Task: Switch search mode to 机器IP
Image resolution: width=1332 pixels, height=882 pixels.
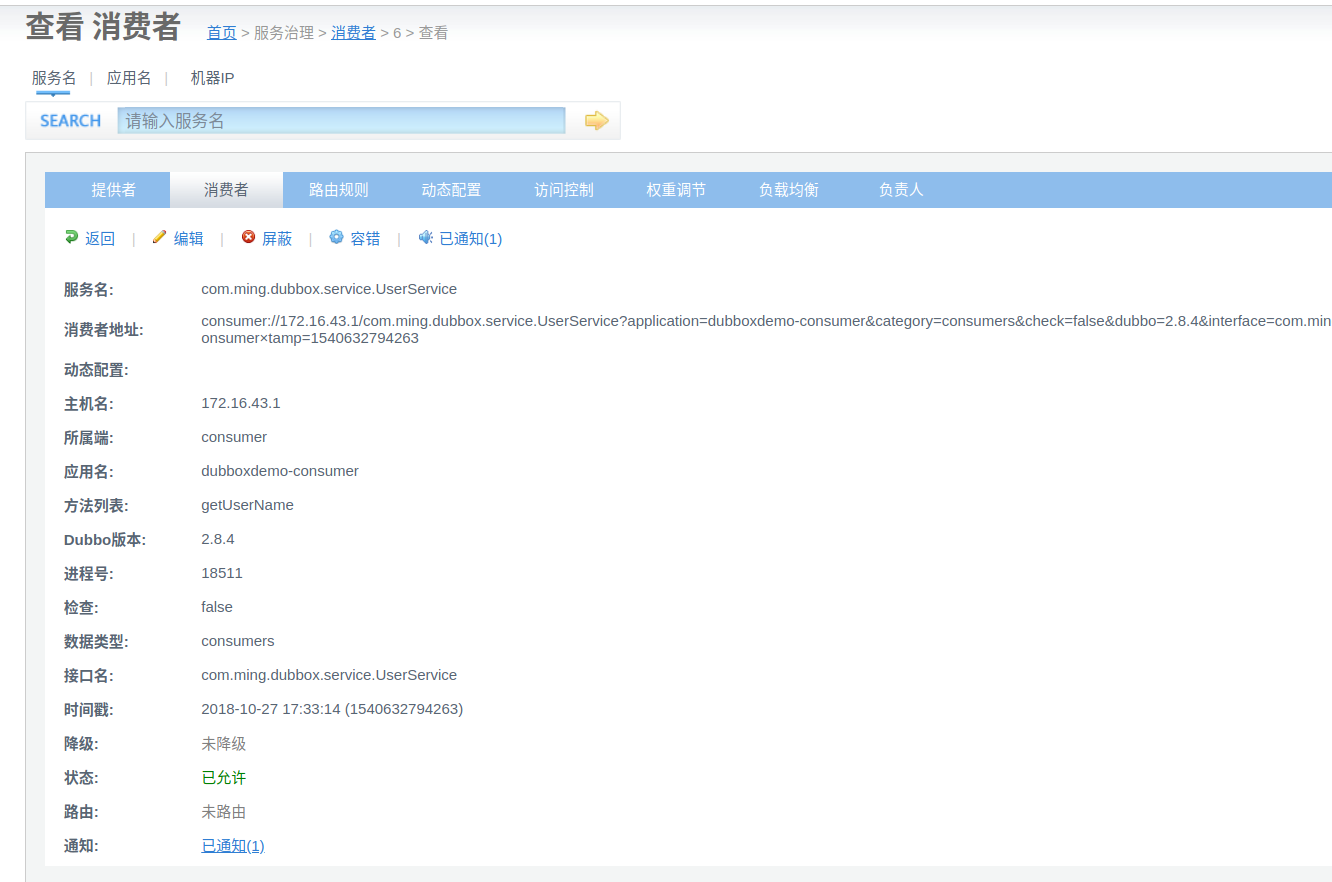Action: [212, 77]
